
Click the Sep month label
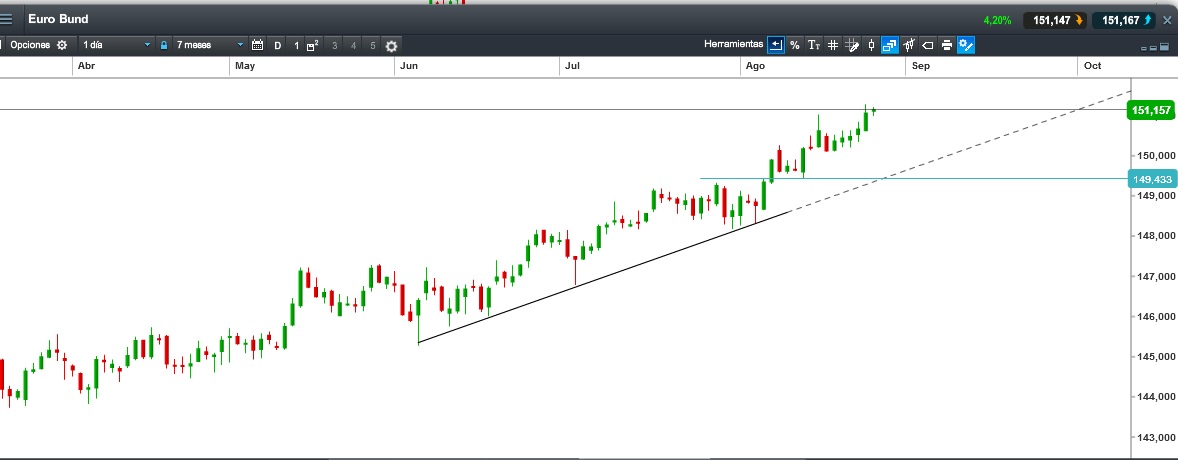coord(921,66)
